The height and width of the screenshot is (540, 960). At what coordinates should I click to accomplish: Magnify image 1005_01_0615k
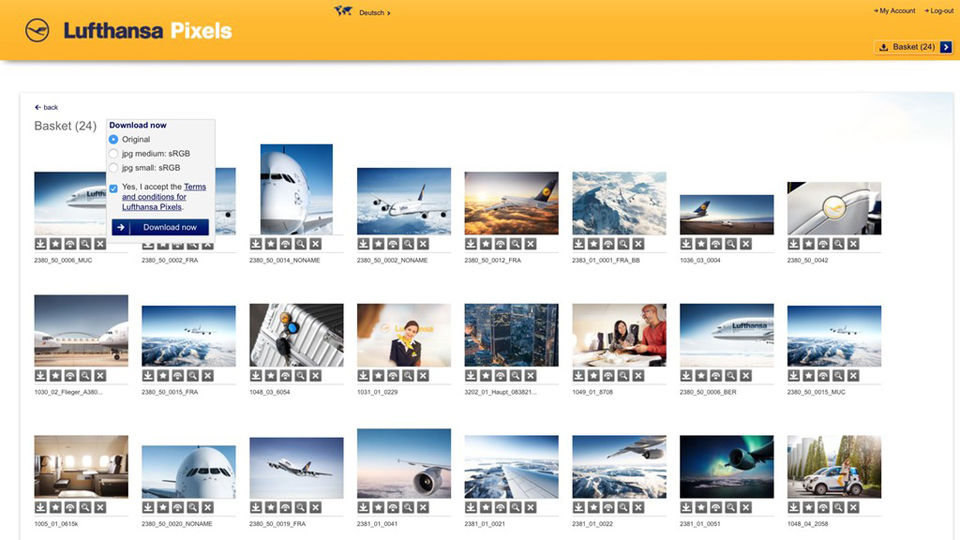tap(85, 507)
